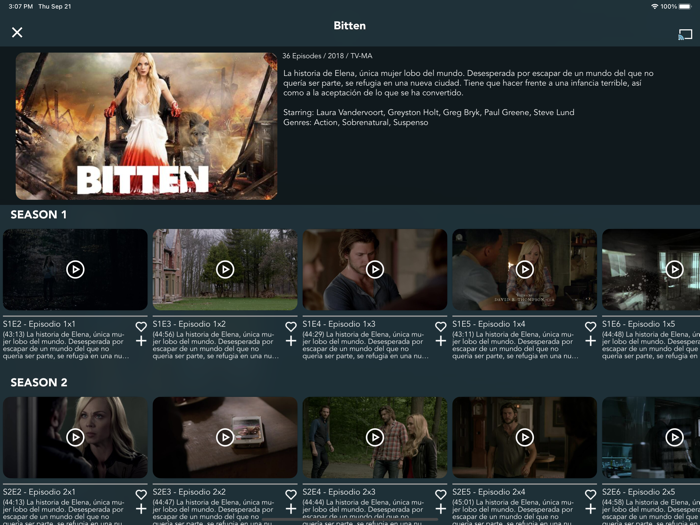Viewport: 700px width, 525px height.
Task: Tap the S1E3 description starting (44:56)
Action: 216,345
